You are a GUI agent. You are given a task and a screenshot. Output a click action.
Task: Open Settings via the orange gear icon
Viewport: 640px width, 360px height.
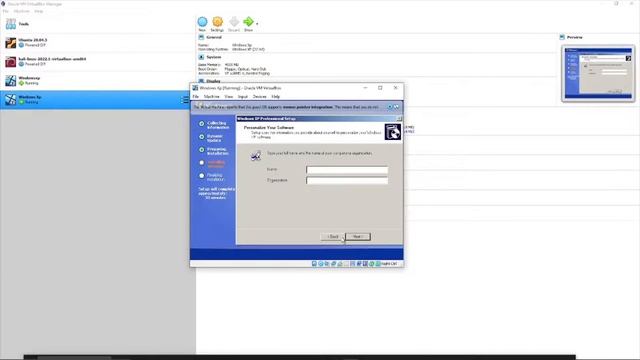click(218, 22)
